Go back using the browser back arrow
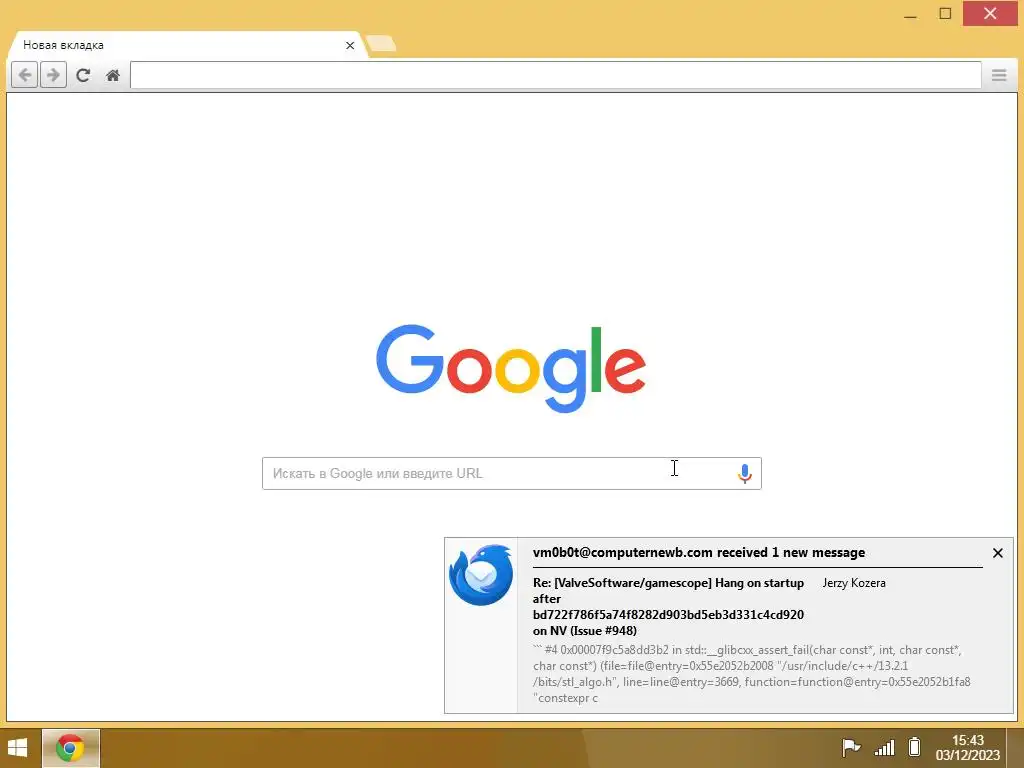Screen dimensions: 1024x768 pyautogui.click(x=25, y=75)
